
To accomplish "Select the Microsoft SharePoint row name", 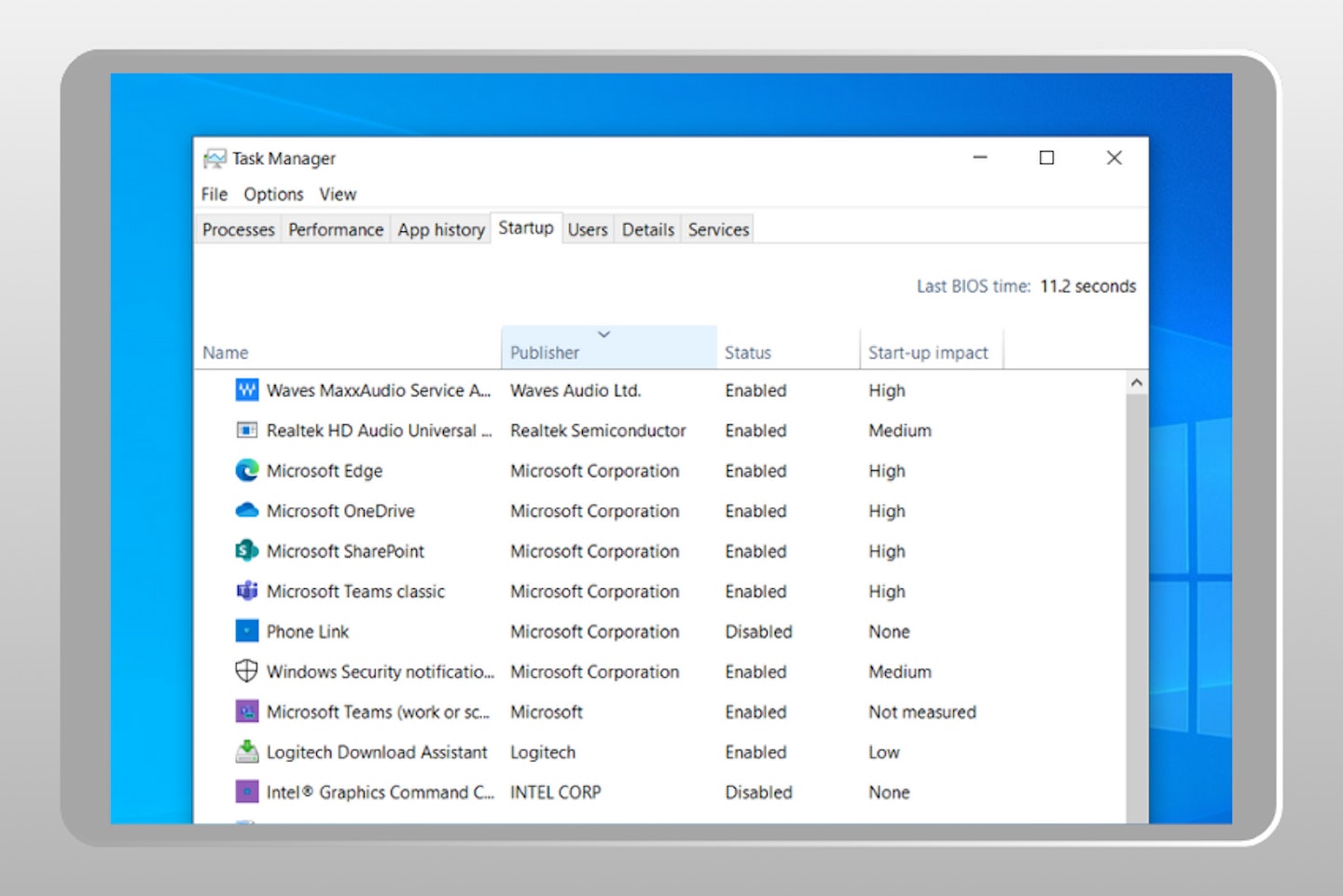I will coord(345,550).
